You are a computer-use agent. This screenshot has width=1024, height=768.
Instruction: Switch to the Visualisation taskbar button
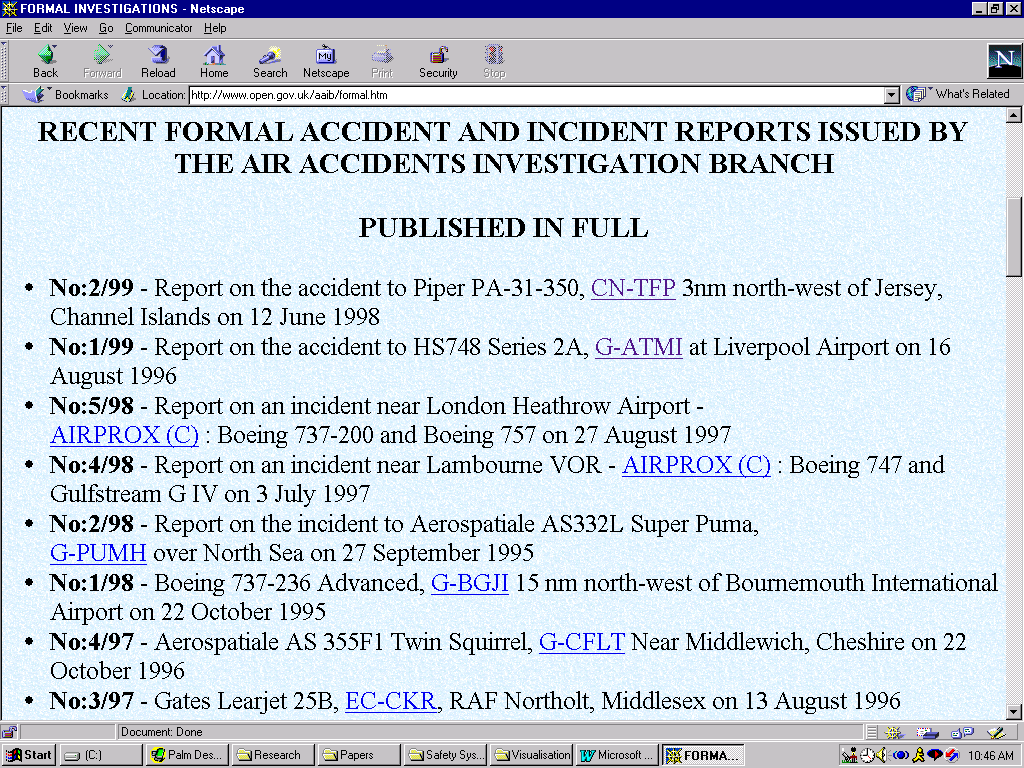pyautogui.click(x=532, y=756)
